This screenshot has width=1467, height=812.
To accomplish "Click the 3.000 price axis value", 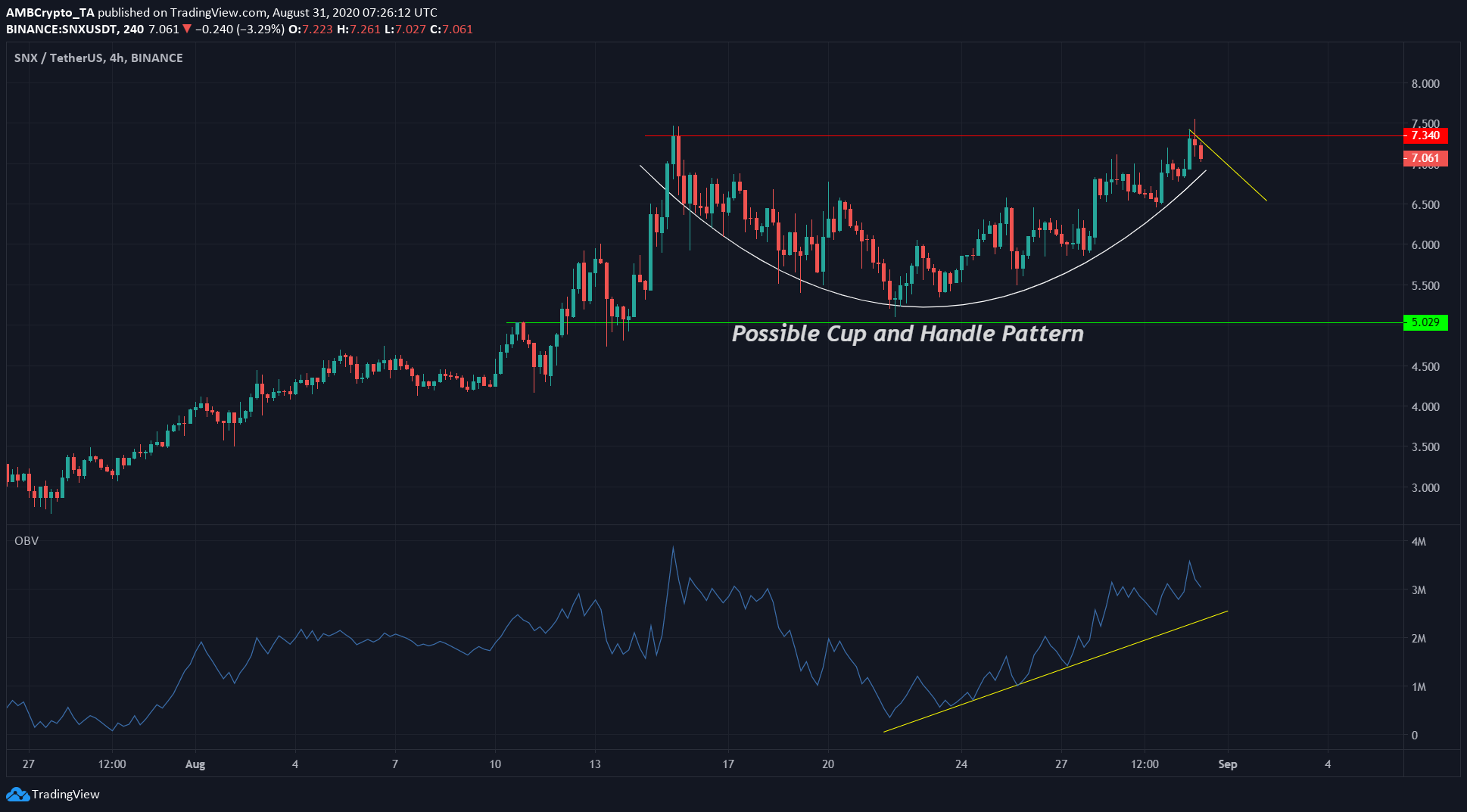I will (x=1425, y=488).
